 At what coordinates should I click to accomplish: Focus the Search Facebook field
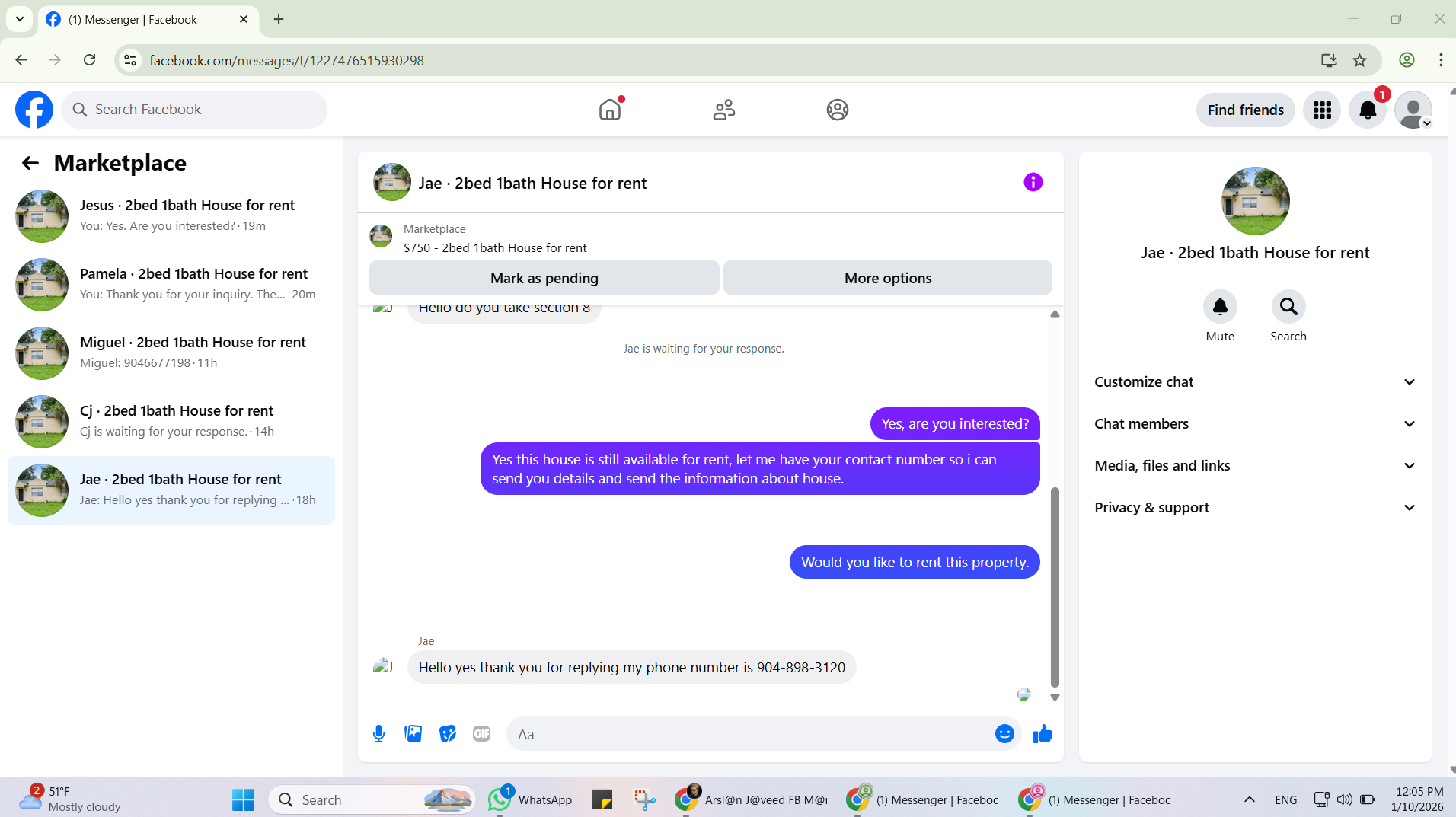coord(194,110)
